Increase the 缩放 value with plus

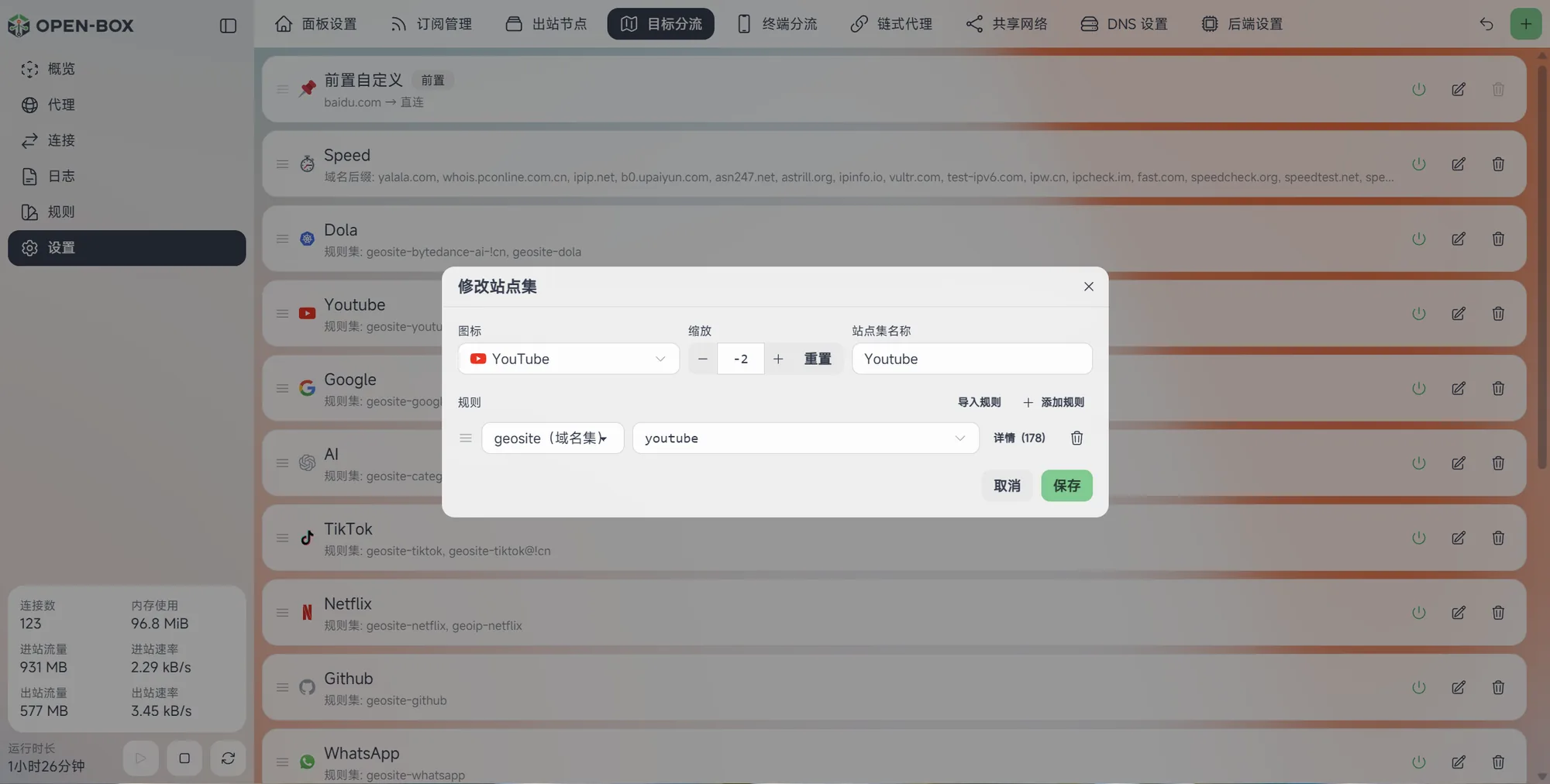click(778, 359)
